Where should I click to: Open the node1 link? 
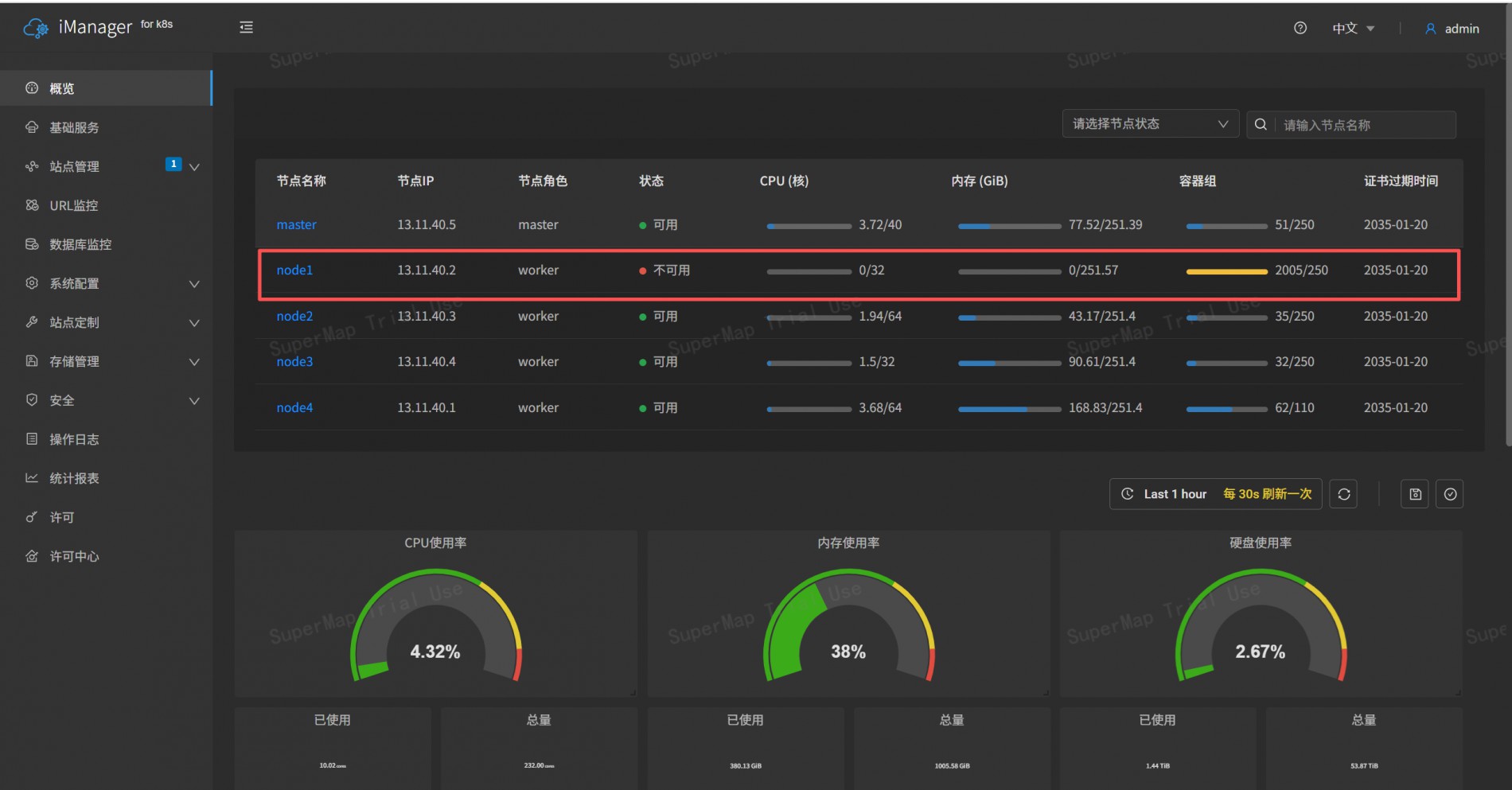tap(294, 270)
